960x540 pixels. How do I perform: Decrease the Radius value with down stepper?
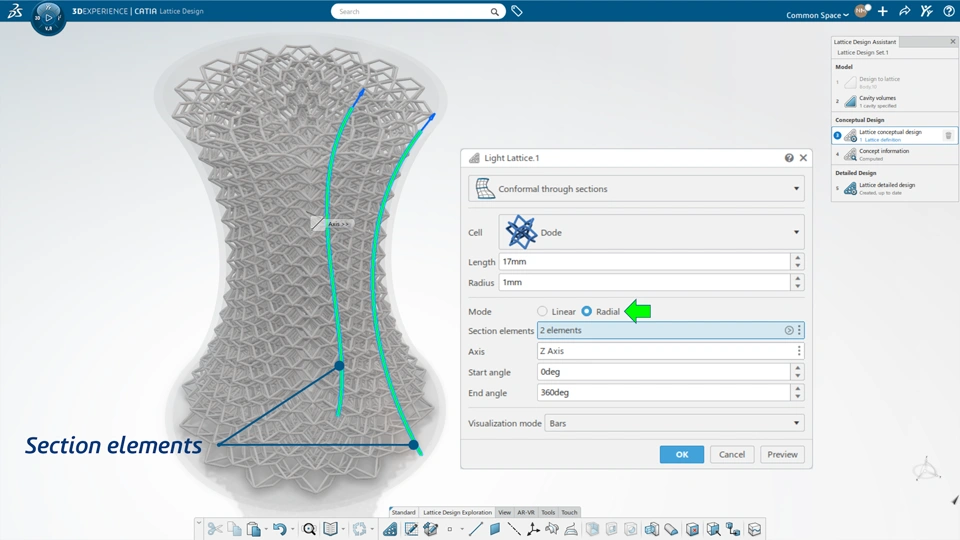tap(797, 286)
